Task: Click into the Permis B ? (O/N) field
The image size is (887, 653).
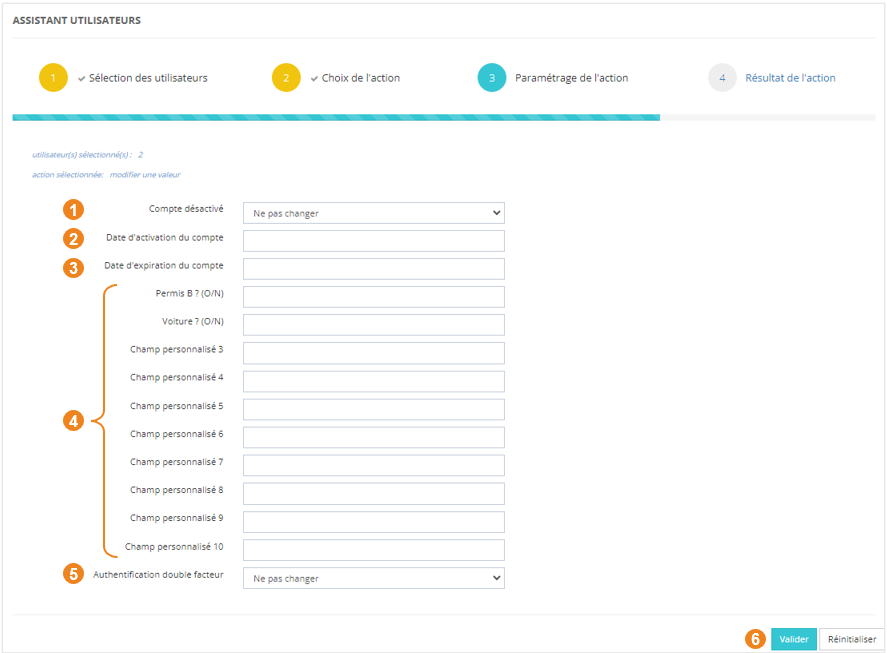Action: tap(373, 297)
